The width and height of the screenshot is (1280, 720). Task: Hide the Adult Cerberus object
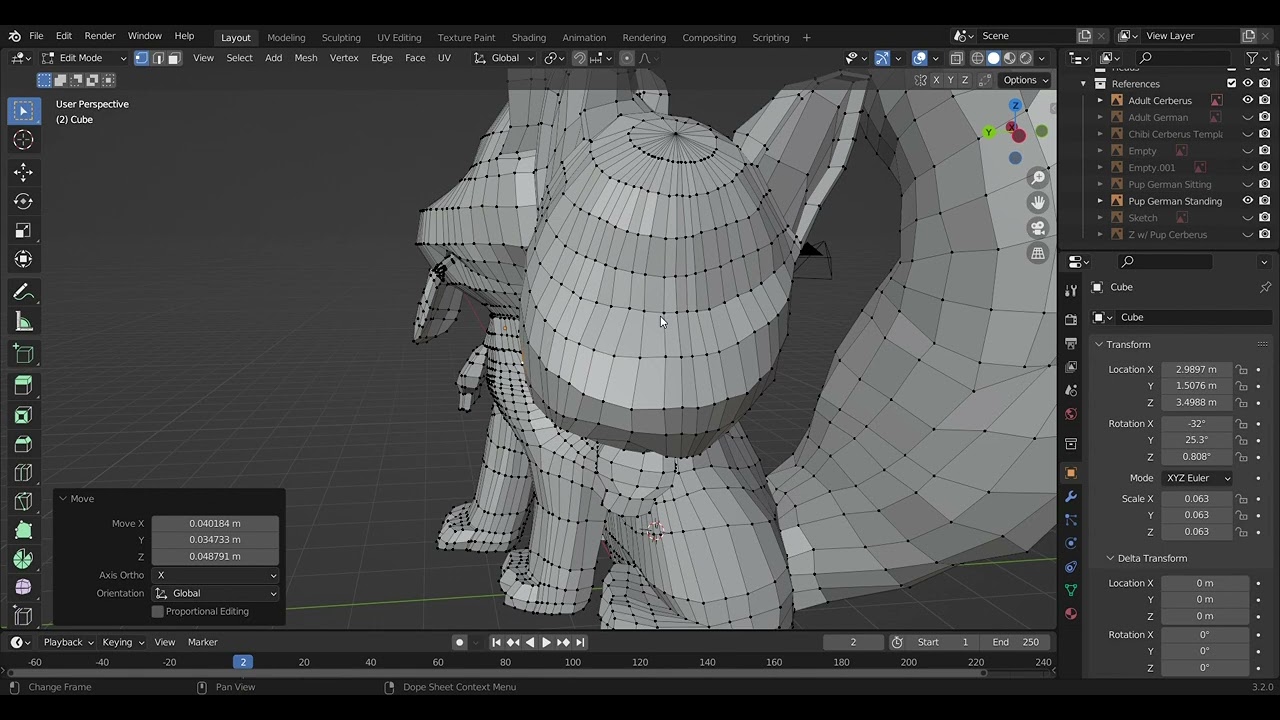[1247, 100]
